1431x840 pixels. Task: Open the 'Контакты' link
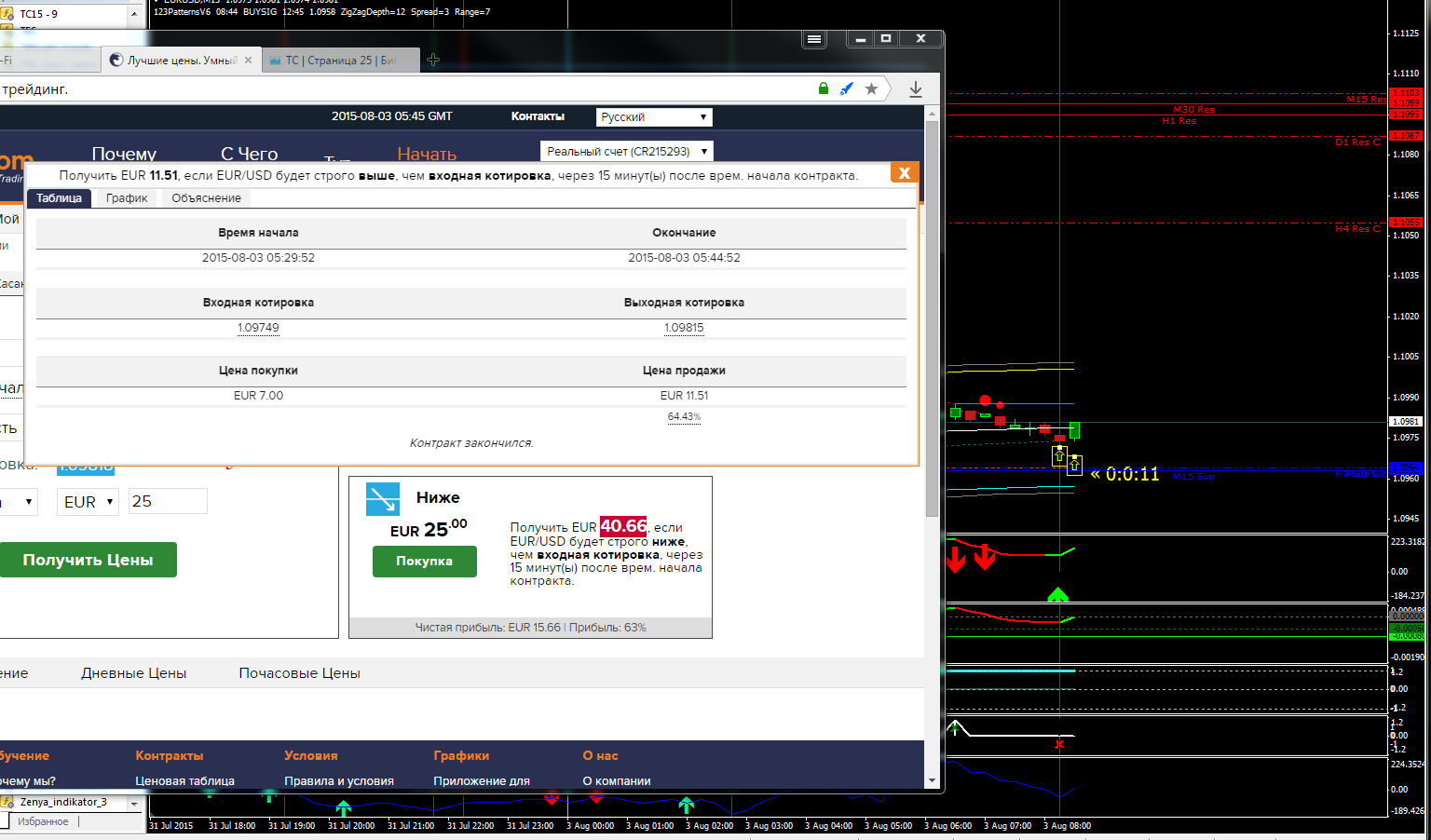[x=538, y=116]
